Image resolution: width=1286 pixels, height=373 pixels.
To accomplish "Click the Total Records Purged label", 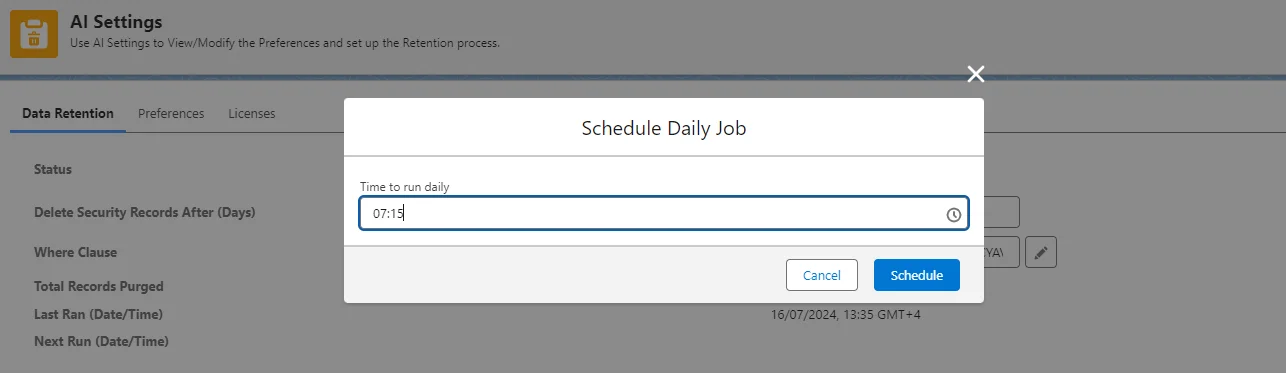I will coord(99,286).
